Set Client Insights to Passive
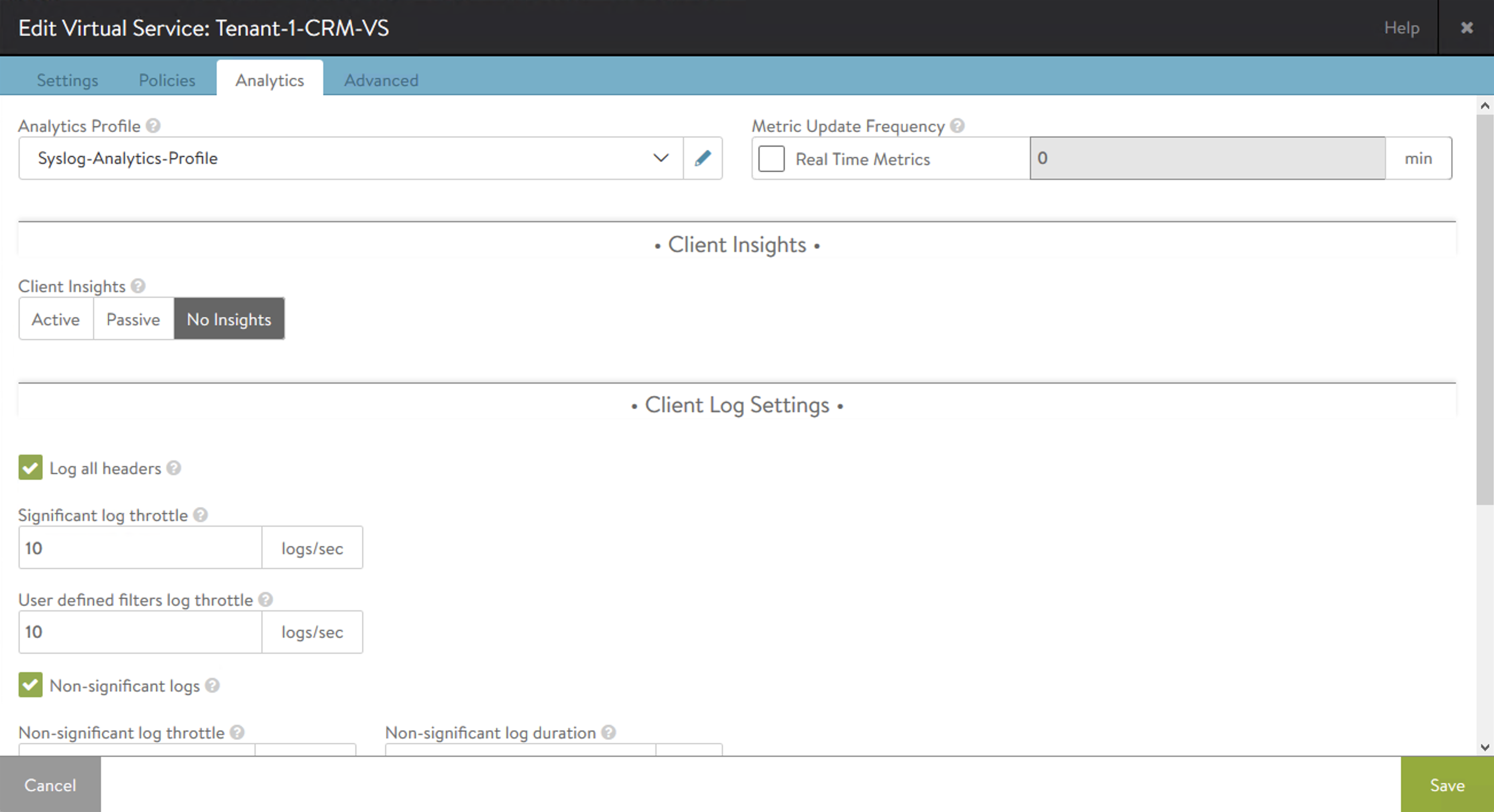The width and height of the screenshot is (1494, 812). [133, 320]
